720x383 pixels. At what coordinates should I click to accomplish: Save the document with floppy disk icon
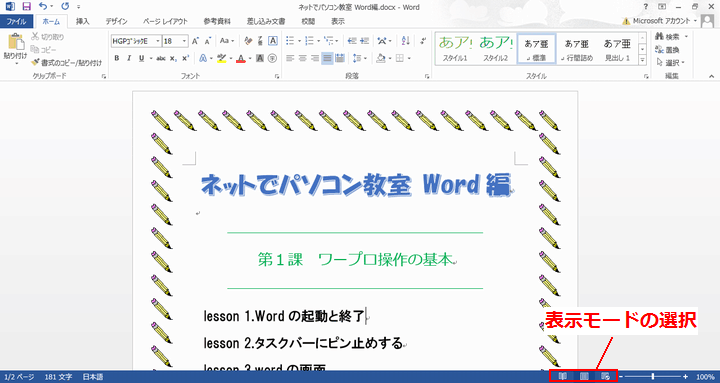coord(26,6)
